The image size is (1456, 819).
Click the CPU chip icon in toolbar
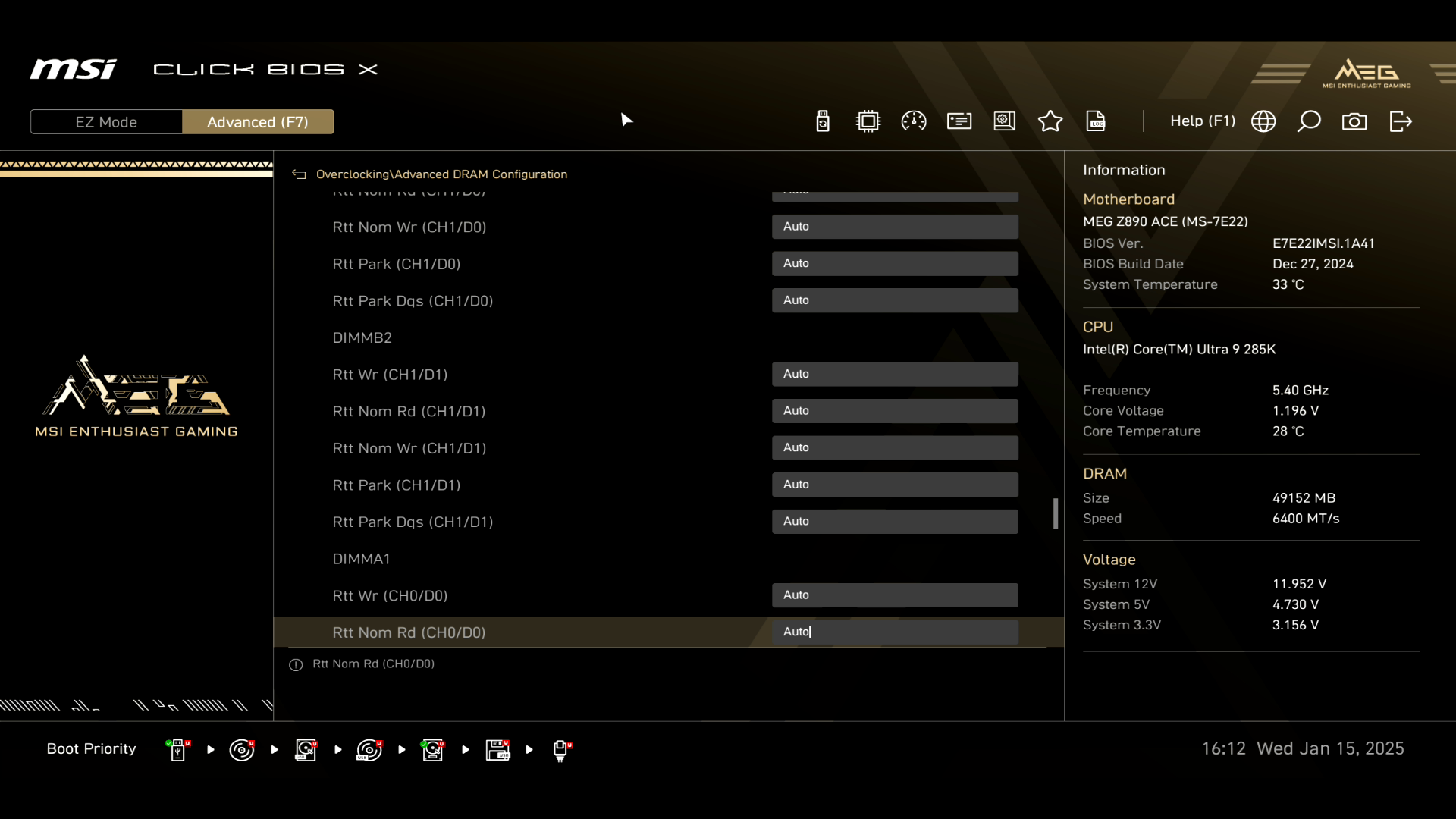[868, 121]
